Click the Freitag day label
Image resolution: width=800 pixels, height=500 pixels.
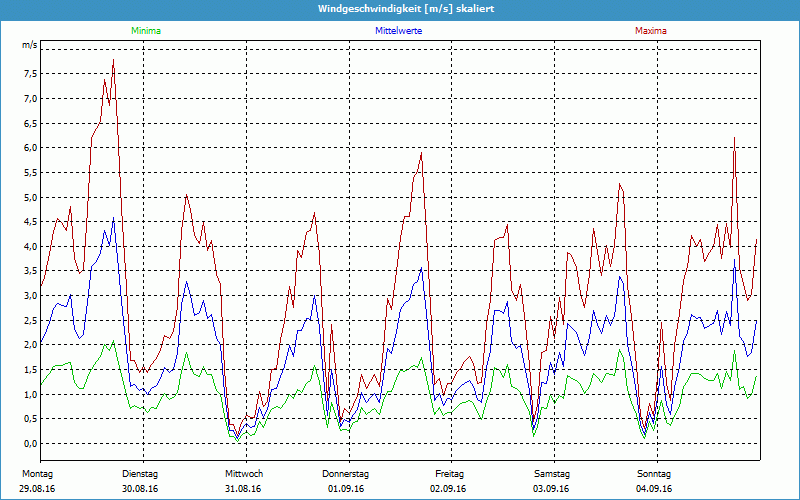[449, 474]
